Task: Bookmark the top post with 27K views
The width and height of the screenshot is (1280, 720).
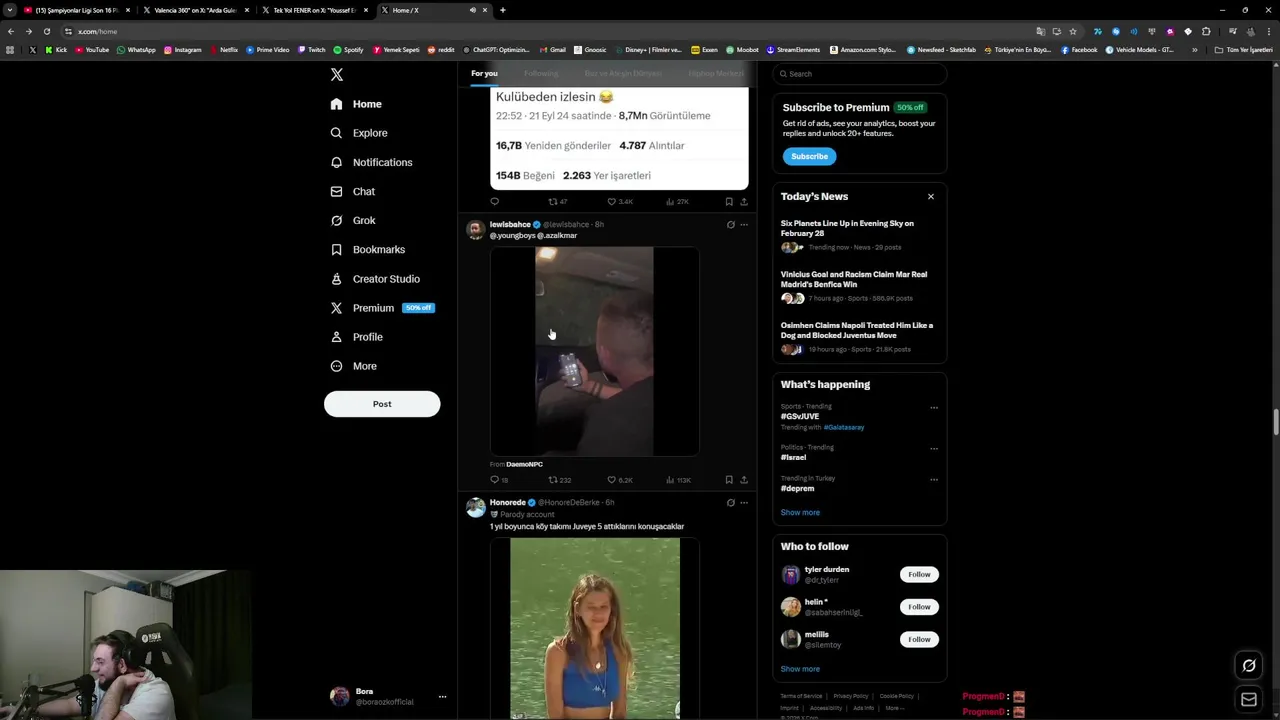Action: (729, 202)
